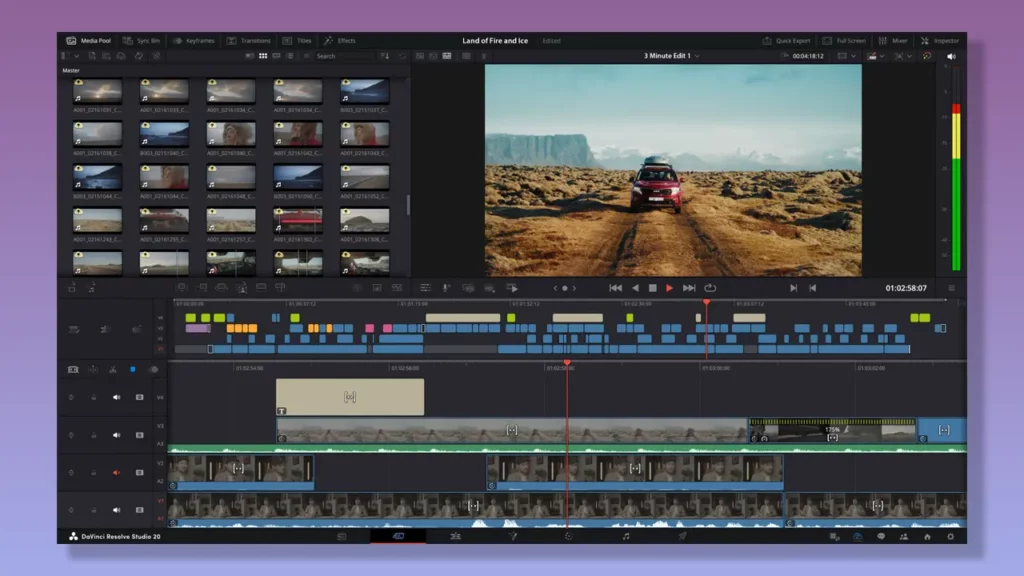
Task: Open the Titles panel
Action: (x=297, y=40)
